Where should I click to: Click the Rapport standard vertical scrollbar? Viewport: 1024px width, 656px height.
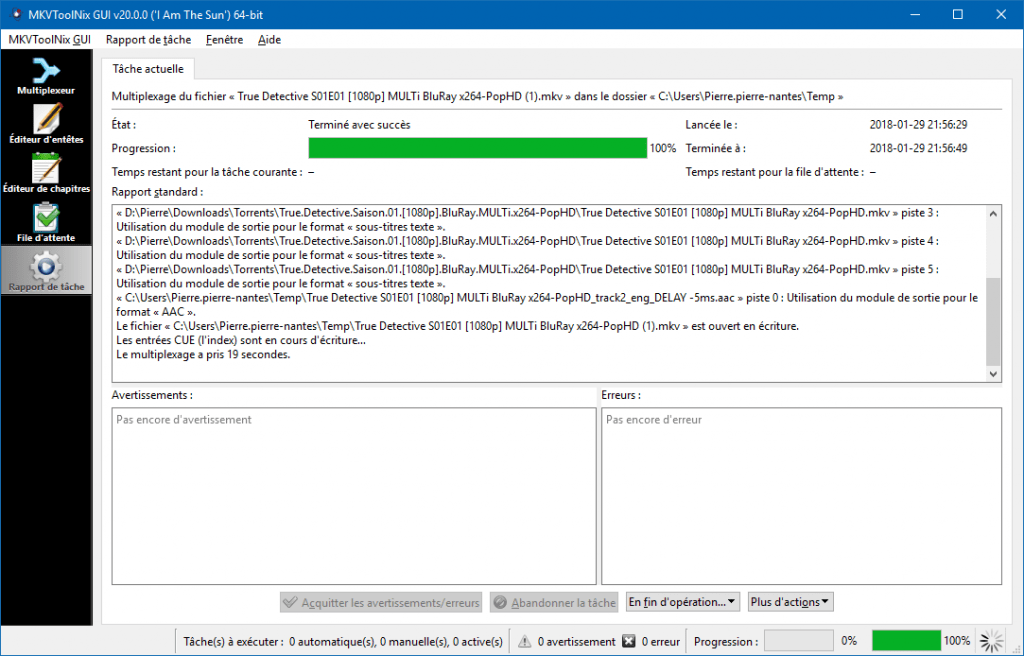pos(993,320)
